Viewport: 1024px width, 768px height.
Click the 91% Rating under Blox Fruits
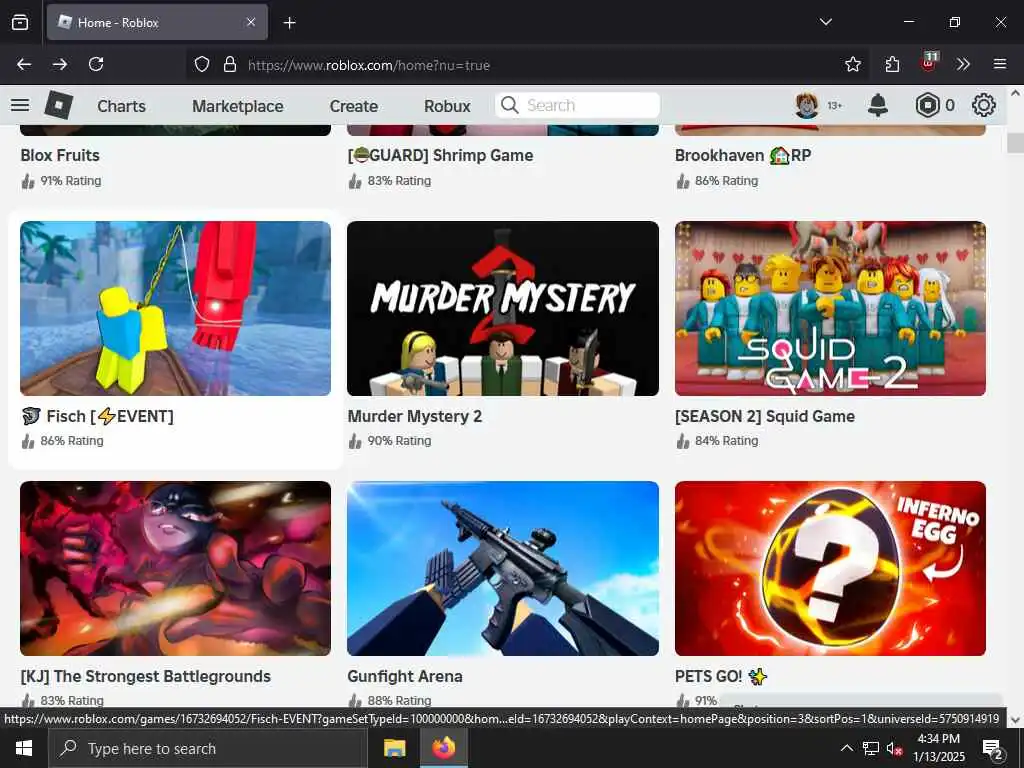point(71,181)
